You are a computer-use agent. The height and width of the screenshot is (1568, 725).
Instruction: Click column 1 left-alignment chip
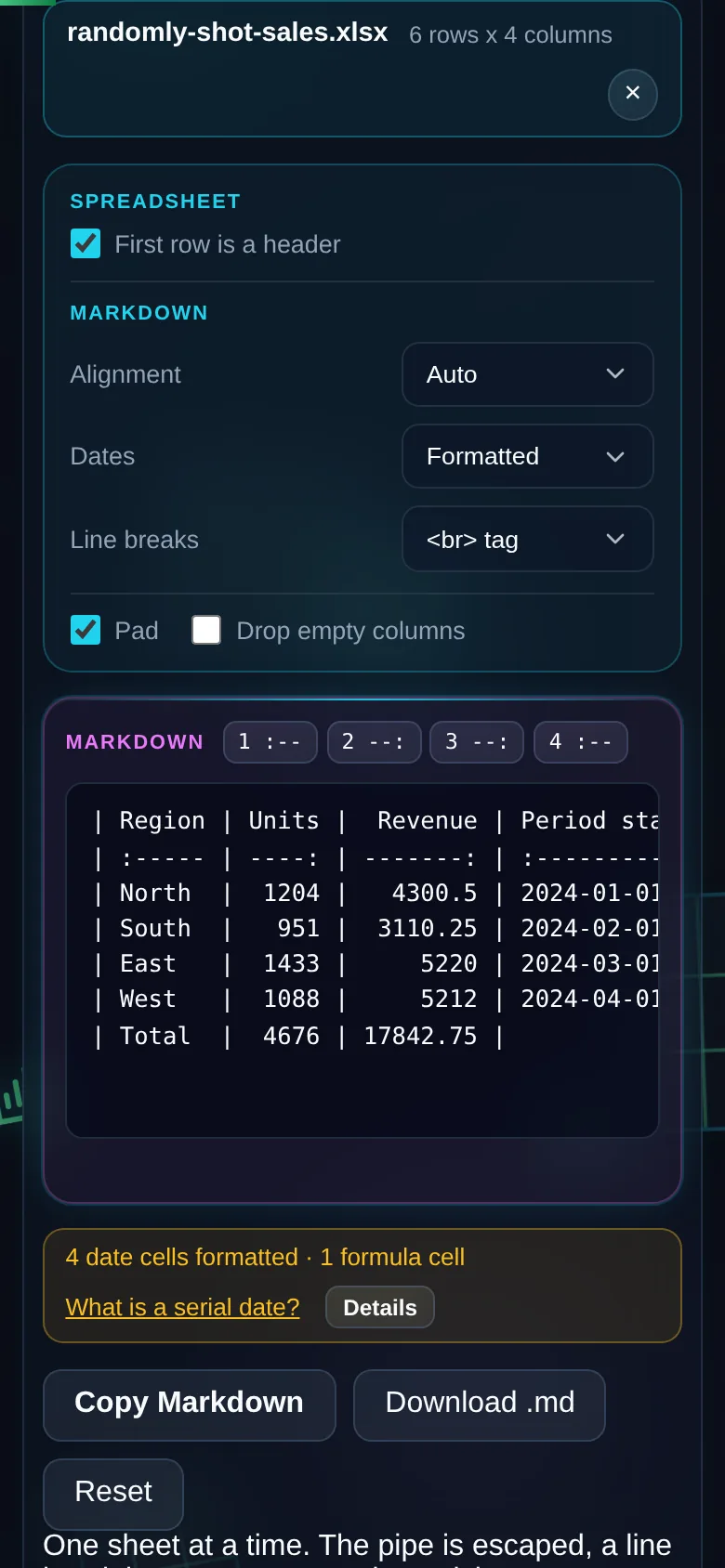coord(270,742)
